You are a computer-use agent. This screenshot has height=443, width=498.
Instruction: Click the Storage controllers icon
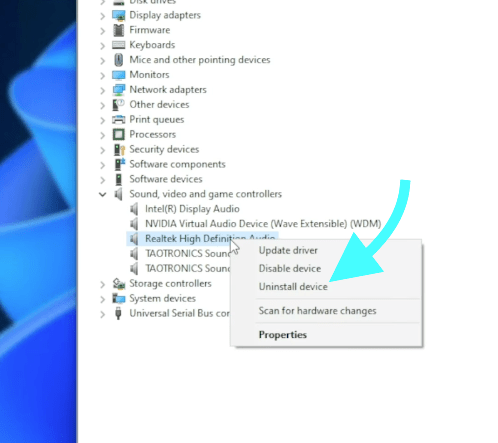(x=119, y=284)
